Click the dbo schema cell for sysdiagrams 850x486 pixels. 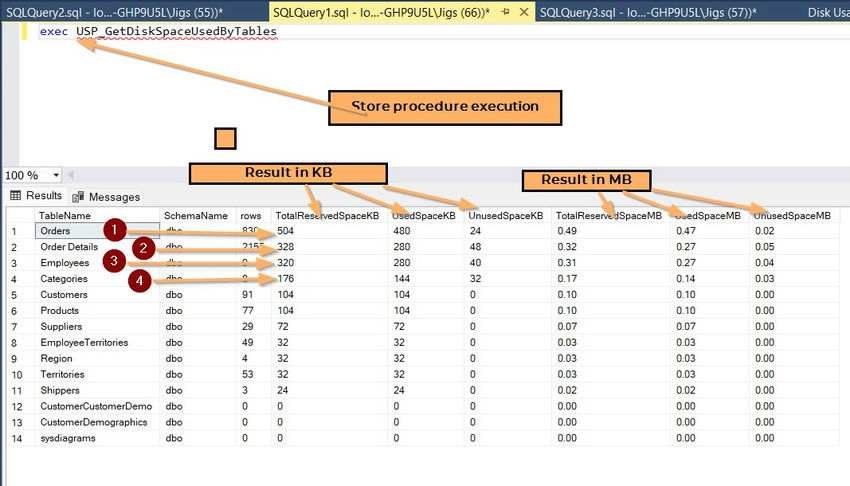198,438
